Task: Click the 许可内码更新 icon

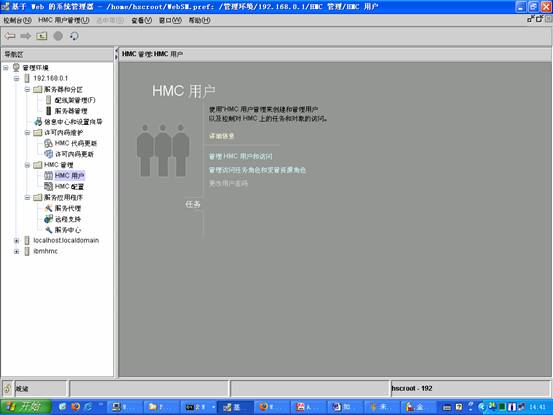Action: point(48,154)
